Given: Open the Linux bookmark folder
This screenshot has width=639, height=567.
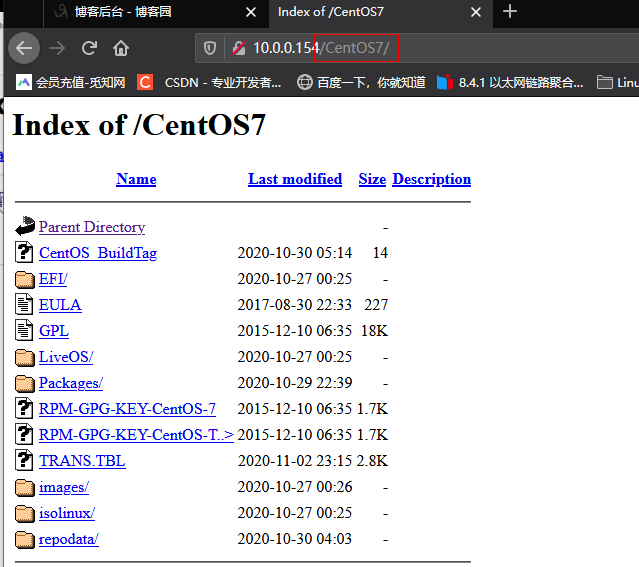Looking at the screenshot, I should point(618,83).
